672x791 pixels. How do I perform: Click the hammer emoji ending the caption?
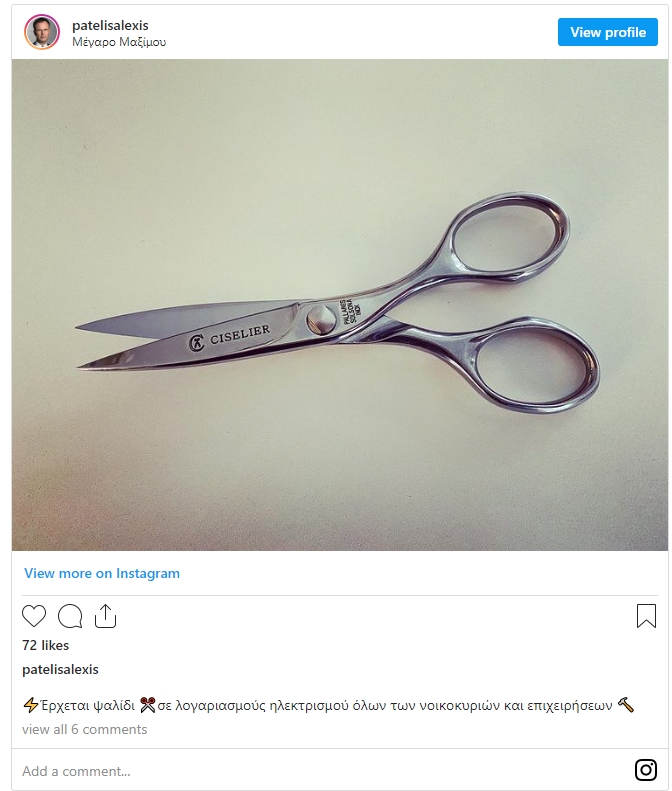(x=626, y=704)
